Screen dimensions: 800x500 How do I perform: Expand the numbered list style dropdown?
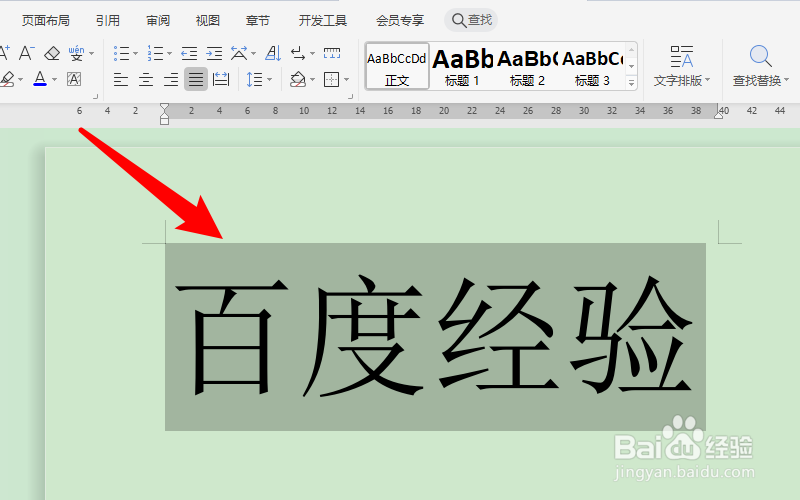(x=169, y=53)
